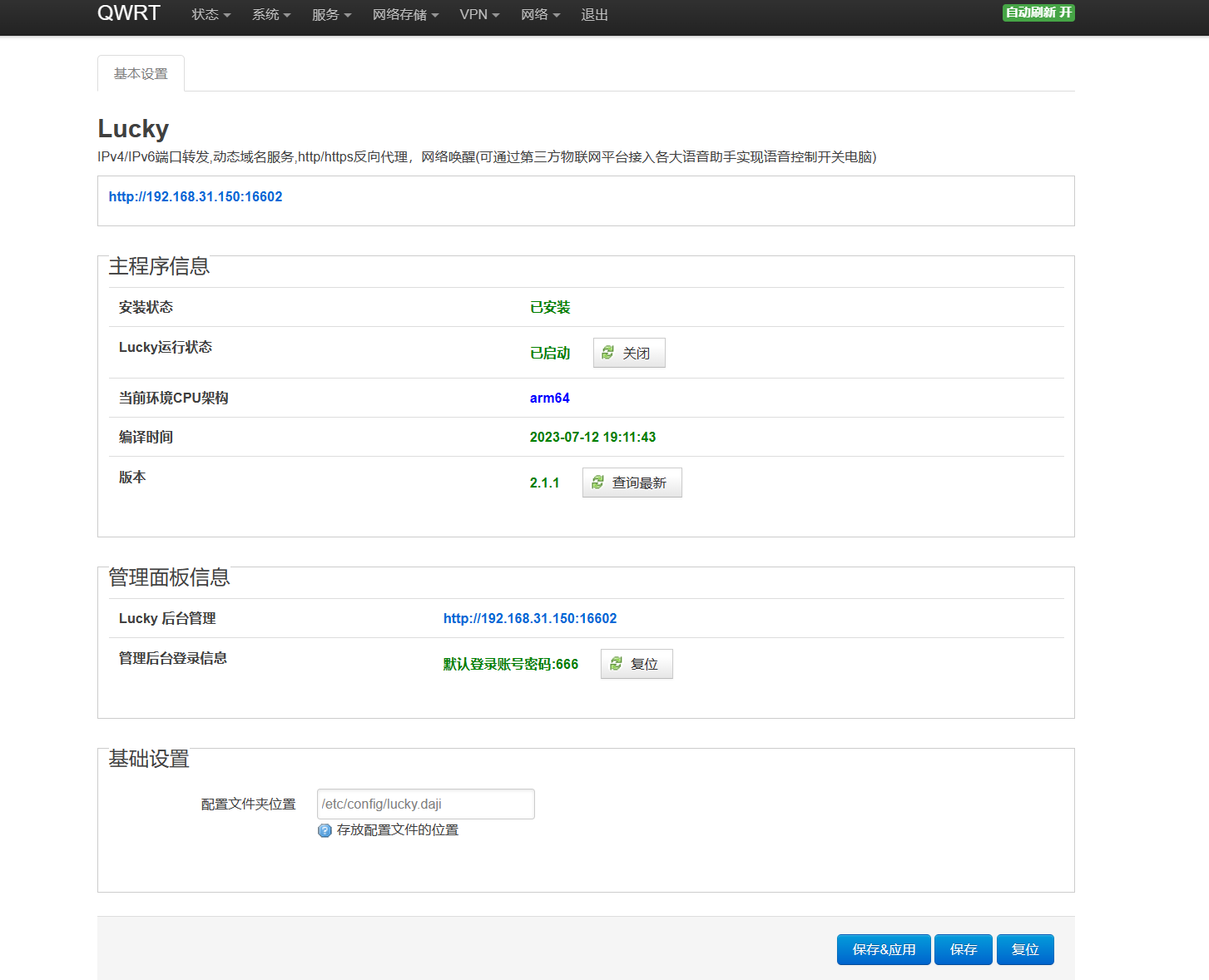Click the 默认登录账号密码:666 text

click(511, 664)
